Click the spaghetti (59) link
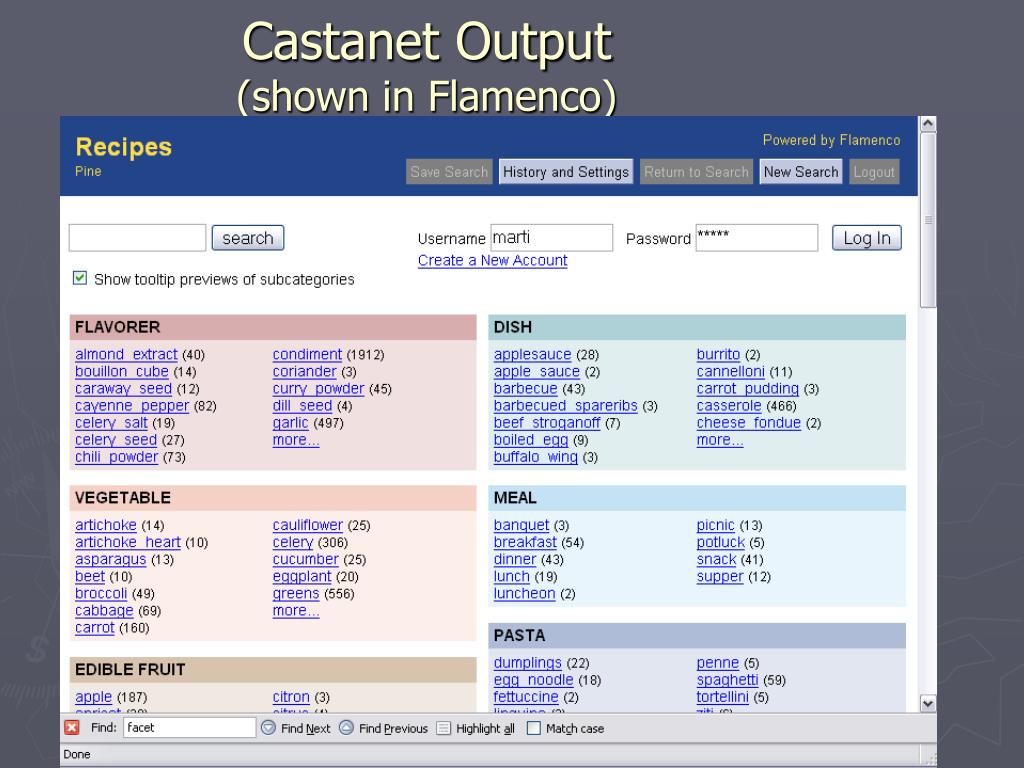1024x768 pixels. coord(728,680)
